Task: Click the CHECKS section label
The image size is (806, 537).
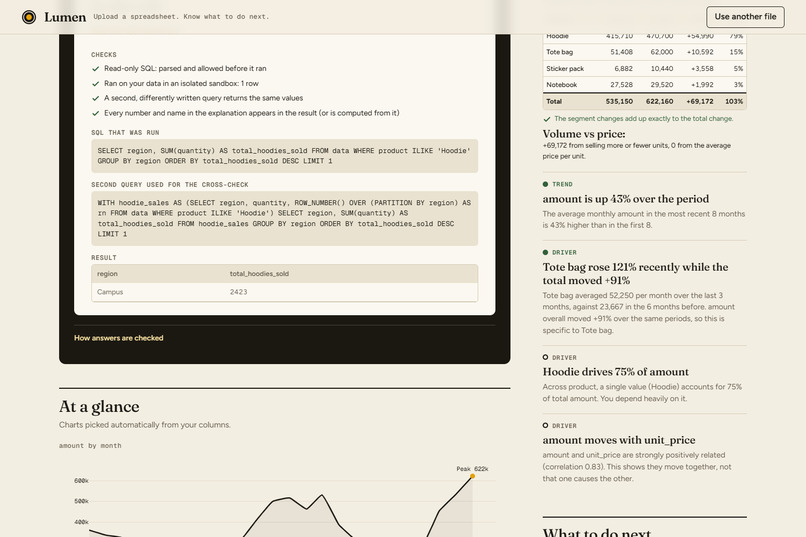Action: 104,54
